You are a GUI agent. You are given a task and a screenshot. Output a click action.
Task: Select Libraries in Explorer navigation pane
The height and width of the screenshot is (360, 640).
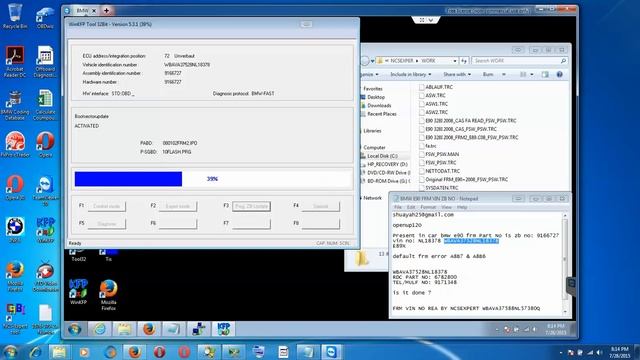click(x=372, y=131)
